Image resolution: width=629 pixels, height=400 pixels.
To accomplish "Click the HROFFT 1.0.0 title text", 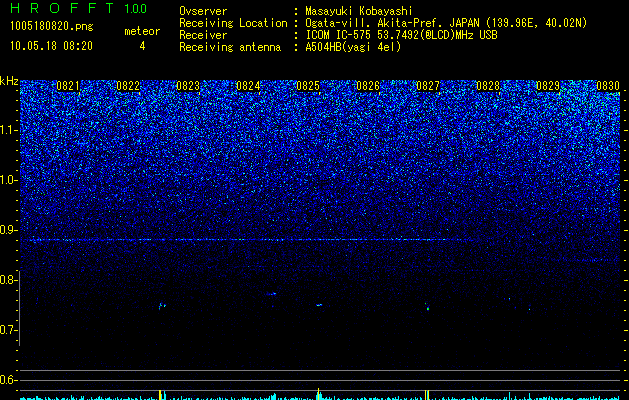I will (78, 8).
